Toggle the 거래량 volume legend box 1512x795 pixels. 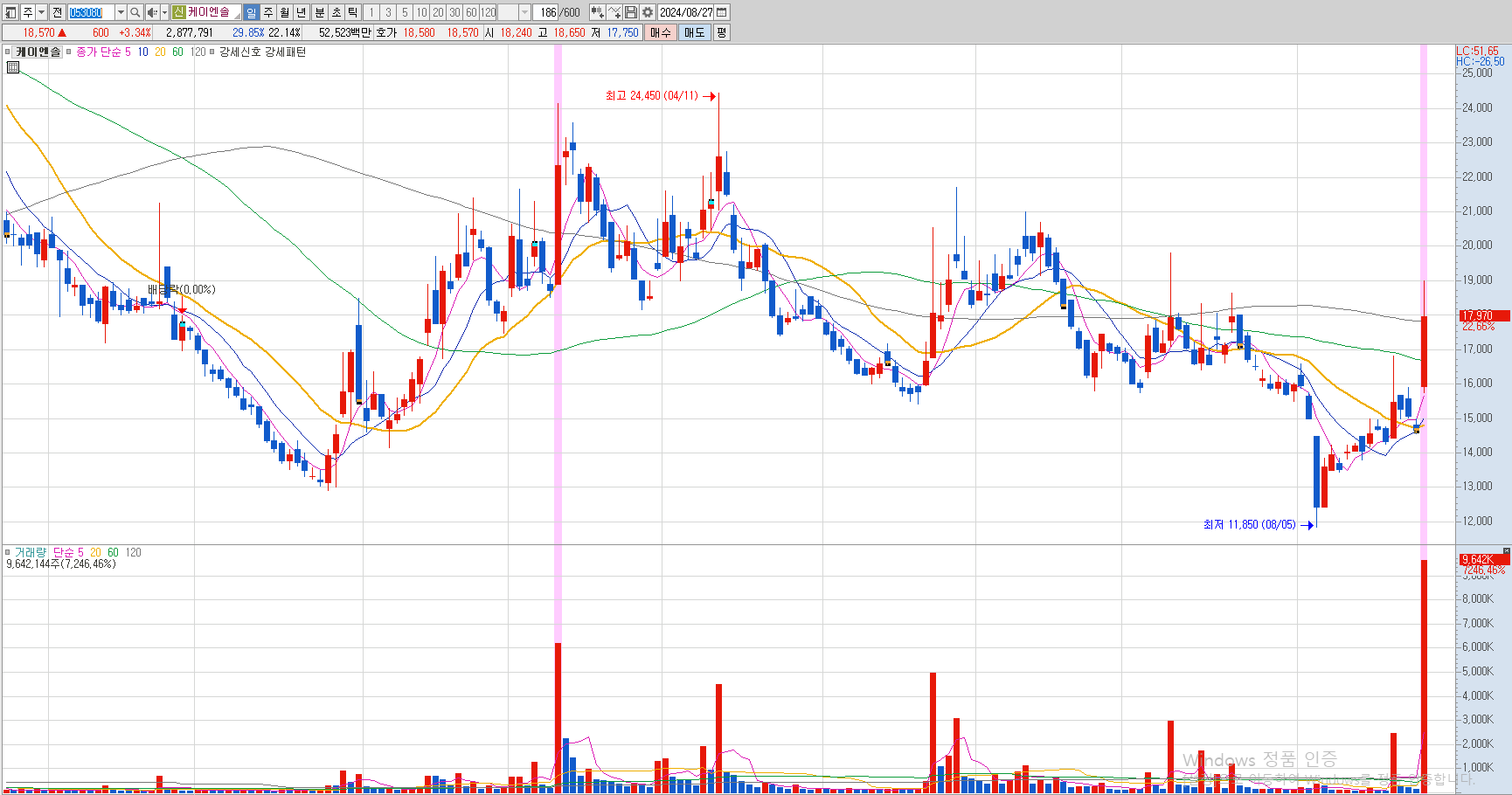pyautogui.click(x=8, y=553)
